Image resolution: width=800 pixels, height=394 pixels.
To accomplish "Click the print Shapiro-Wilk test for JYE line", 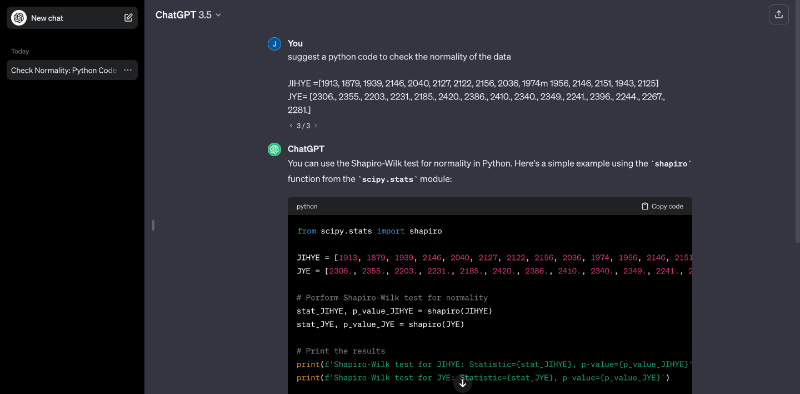I will [x=483, y=378].
